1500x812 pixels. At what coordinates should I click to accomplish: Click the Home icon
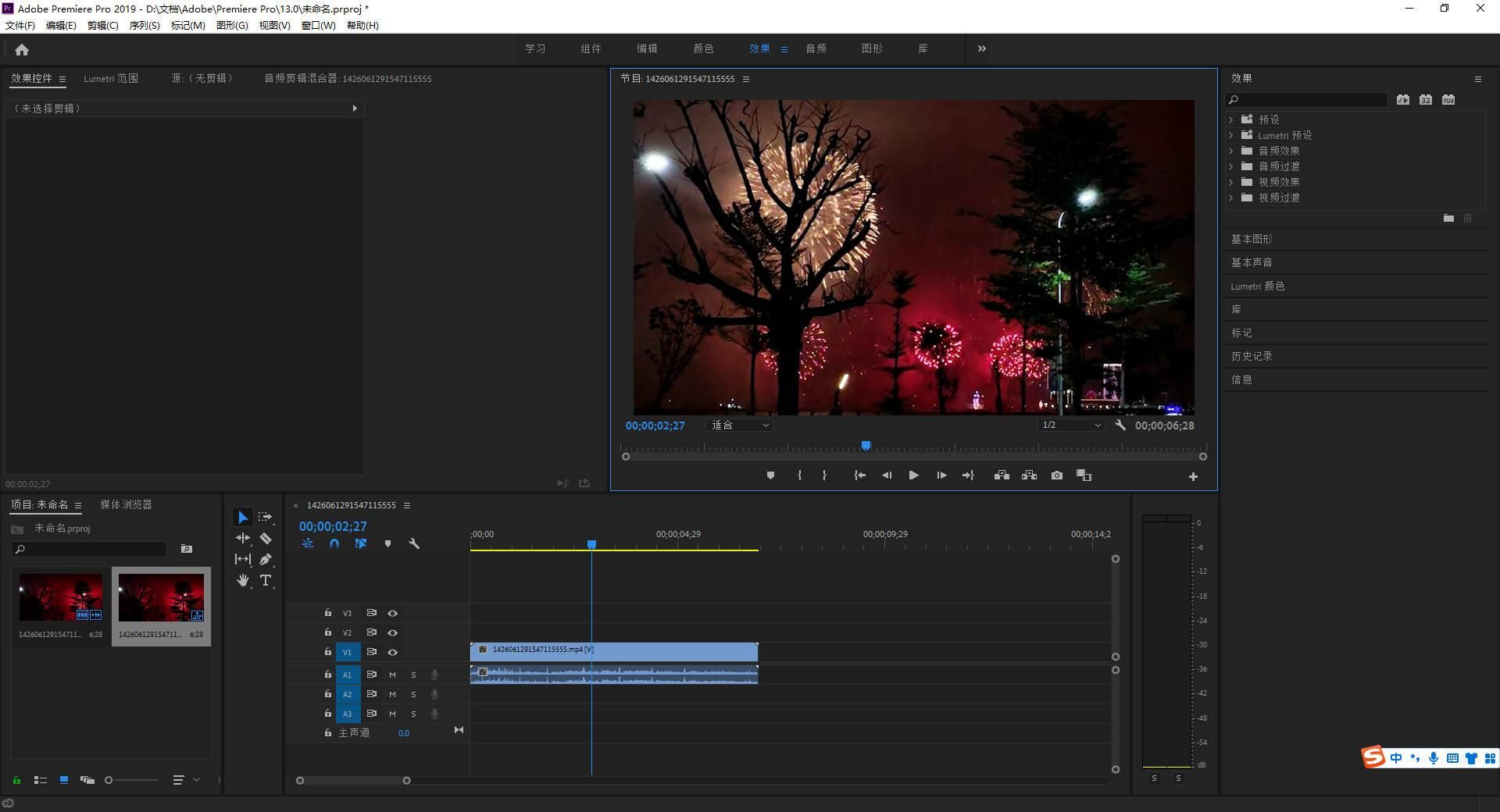click(22, 50)
